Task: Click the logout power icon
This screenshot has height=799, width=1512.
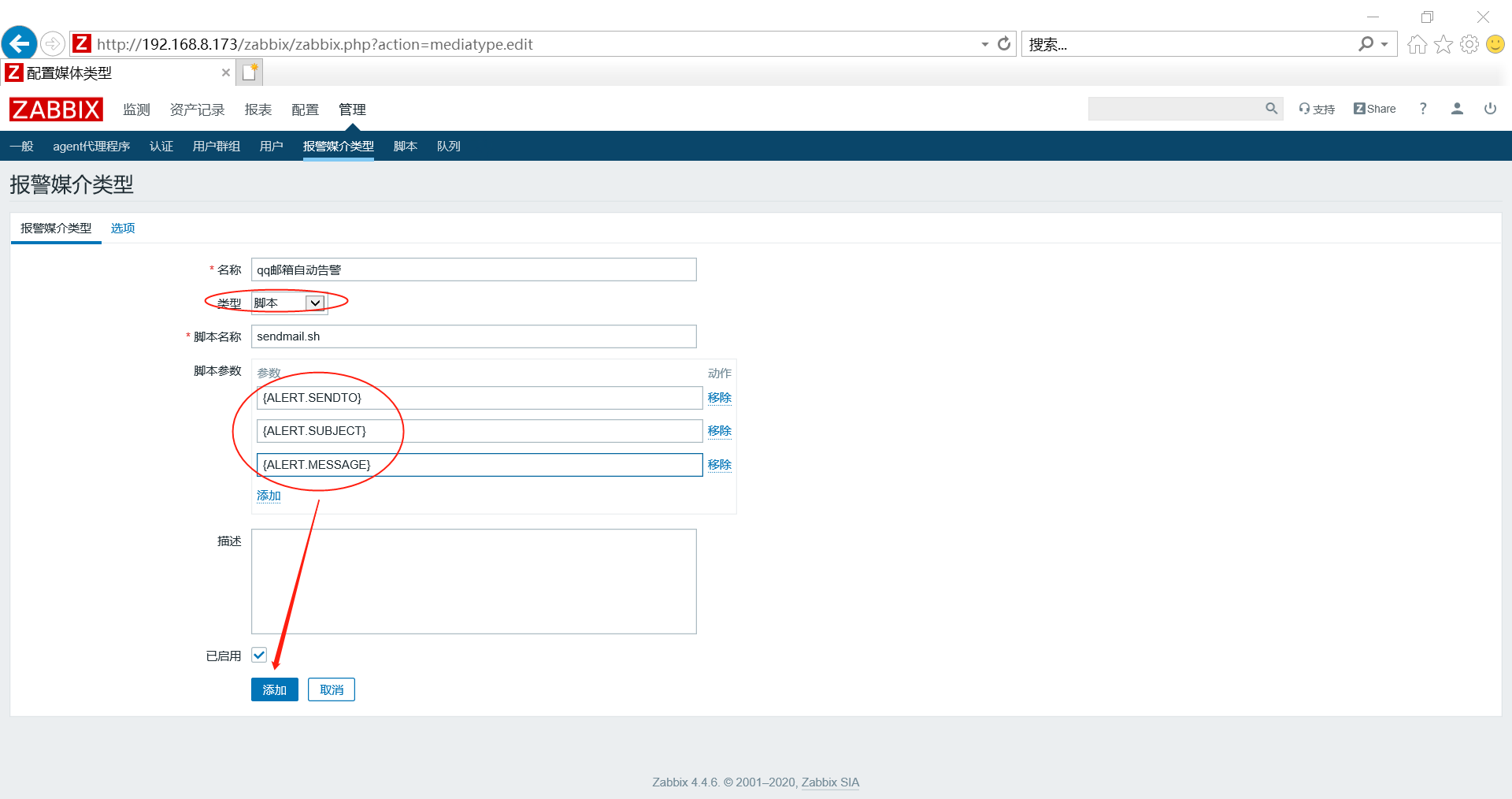Action: click(x=1491, y=109)
